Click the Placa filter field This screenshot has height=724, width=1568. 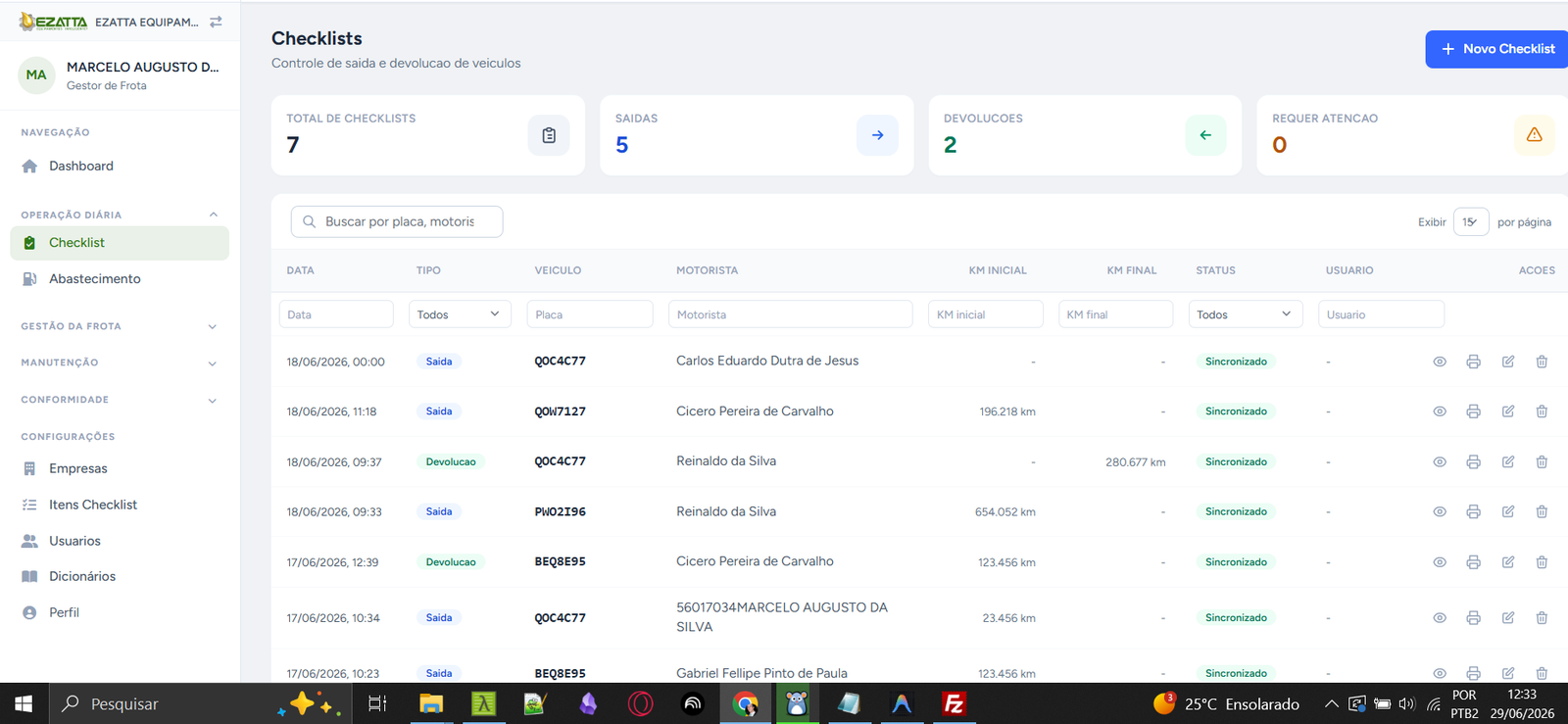coord(590,314)
